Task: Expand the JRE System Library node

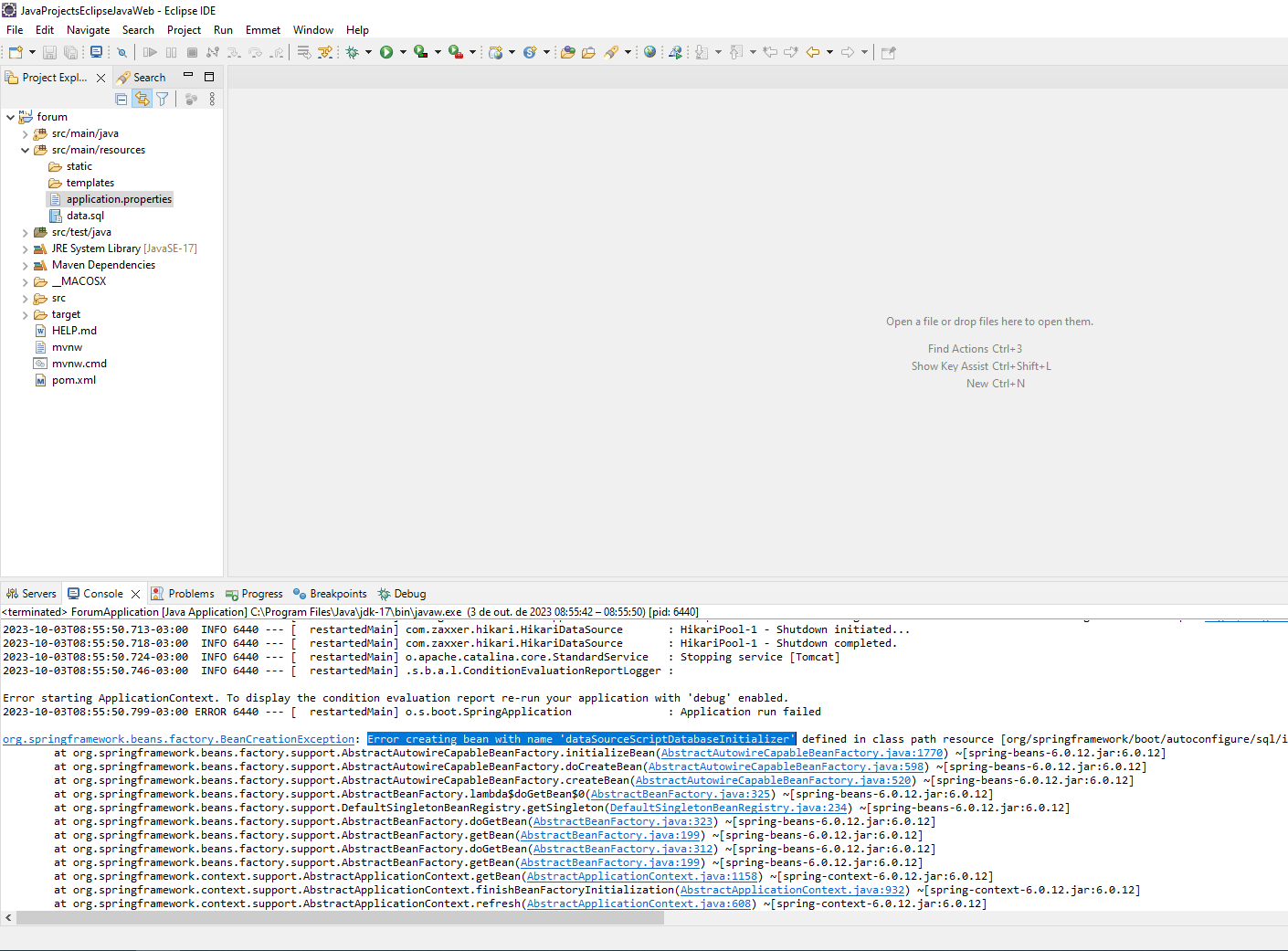Action: 25,248
